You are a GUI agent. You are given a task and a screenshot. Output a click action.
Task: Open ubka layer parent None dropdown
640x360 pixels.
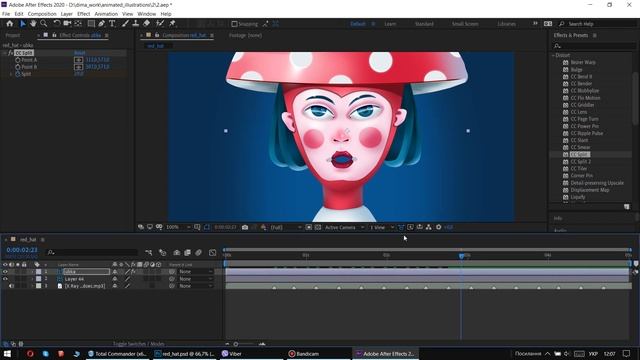click(x=196, y=271)
